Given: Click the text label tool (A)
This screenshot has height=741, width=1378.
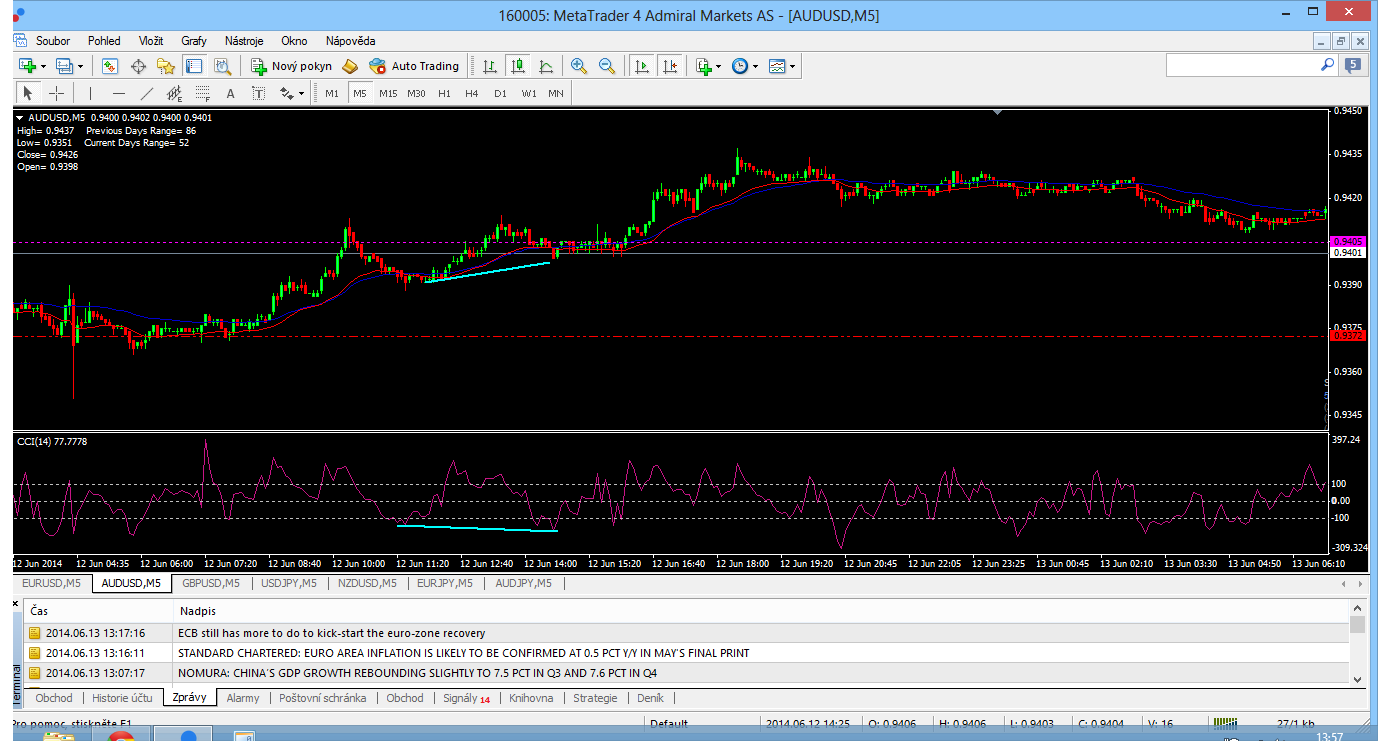Looking at the screenshot, I should (230, 93).
